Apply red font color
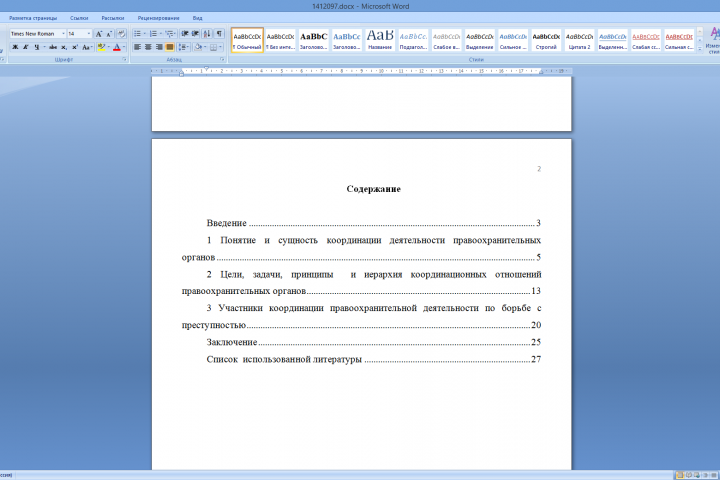720x480 pixels. pyautogui.click(x=117, y=47)
